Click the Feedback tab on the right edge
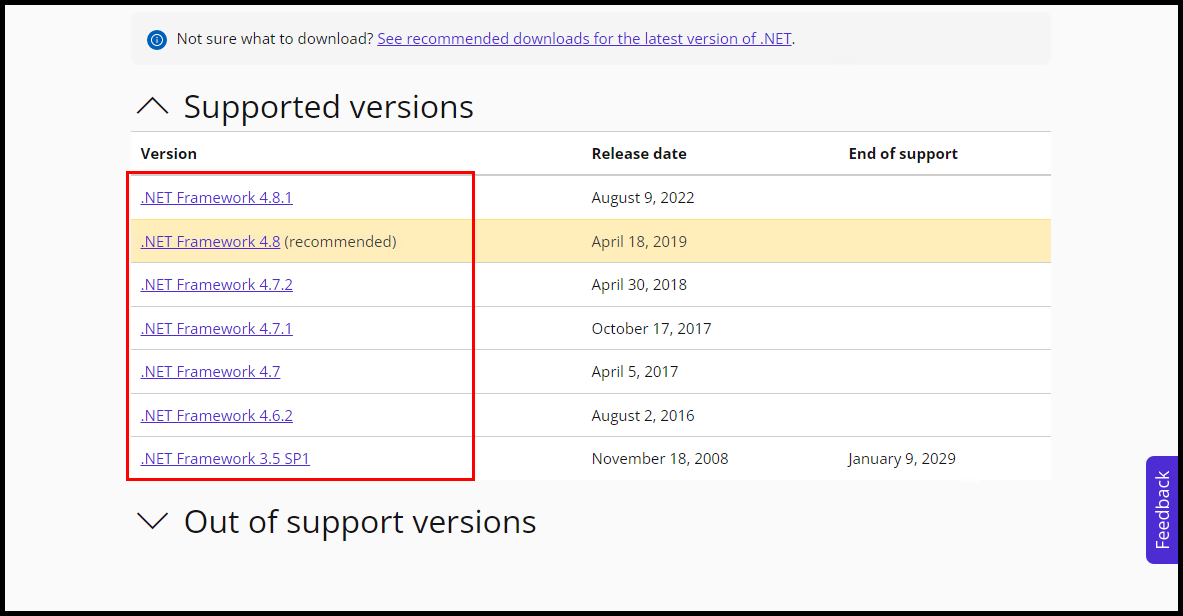Viewport: 1183px width, 616px height. pos(1162,510)
